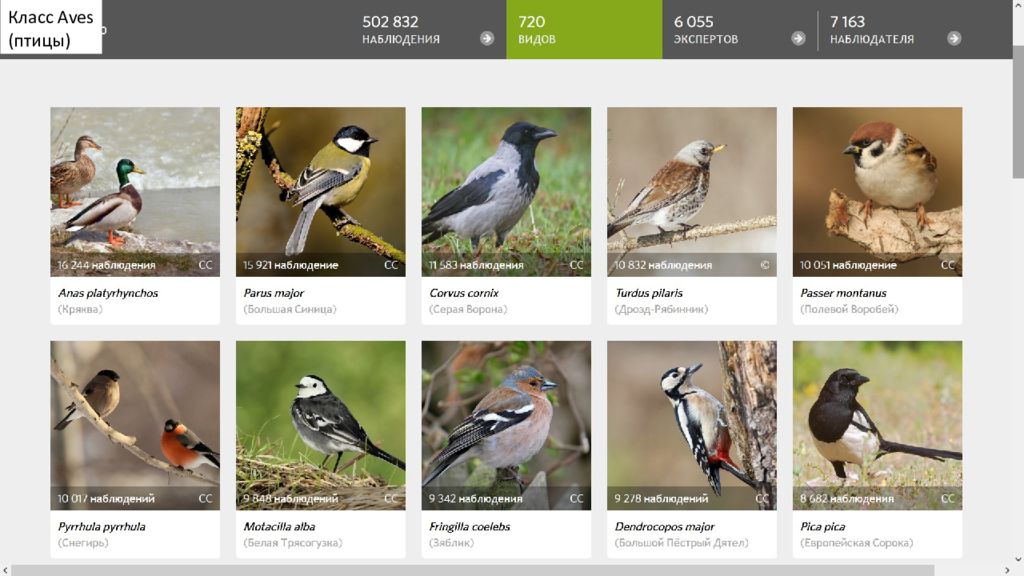Select the 720 видов tab

pos(584,29)
